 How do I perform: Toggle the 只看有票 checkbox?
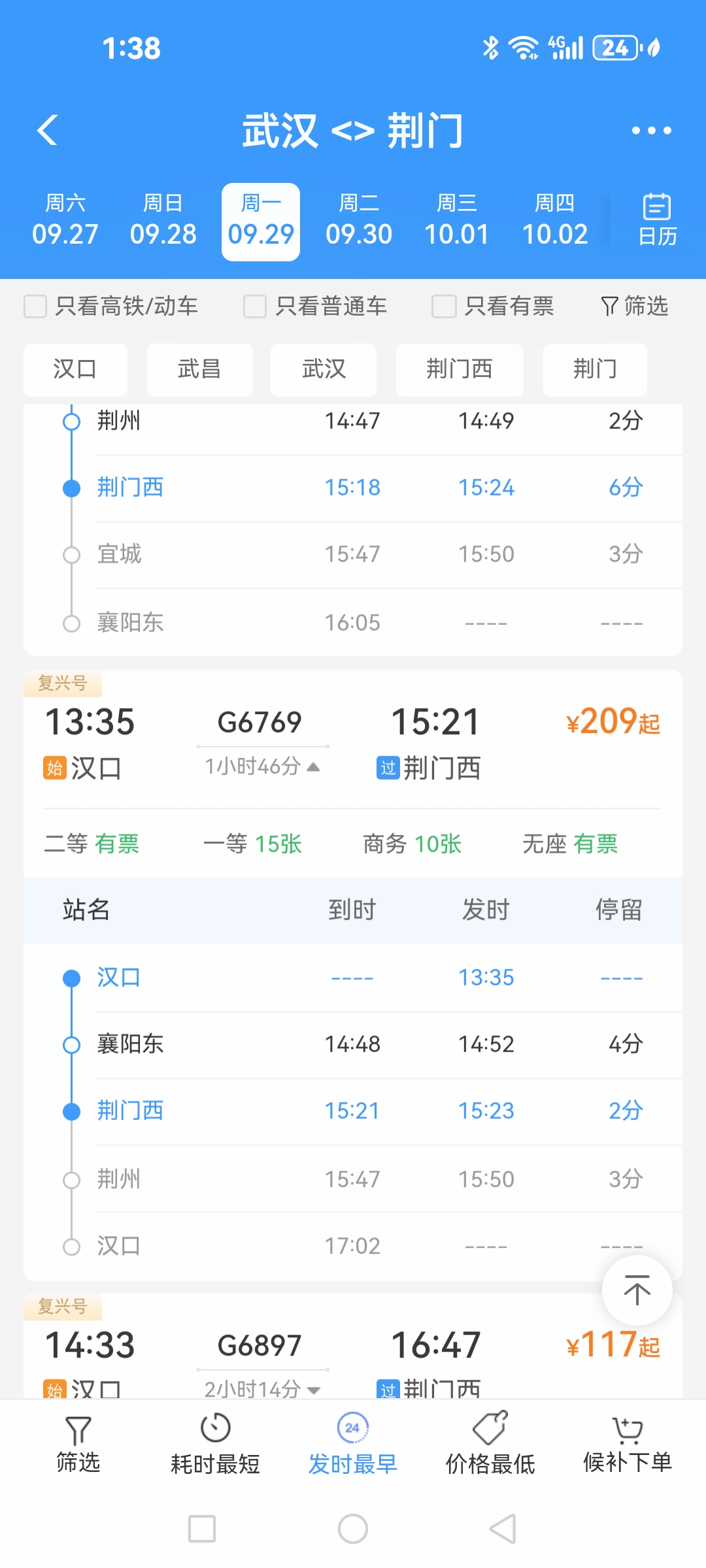444,306
